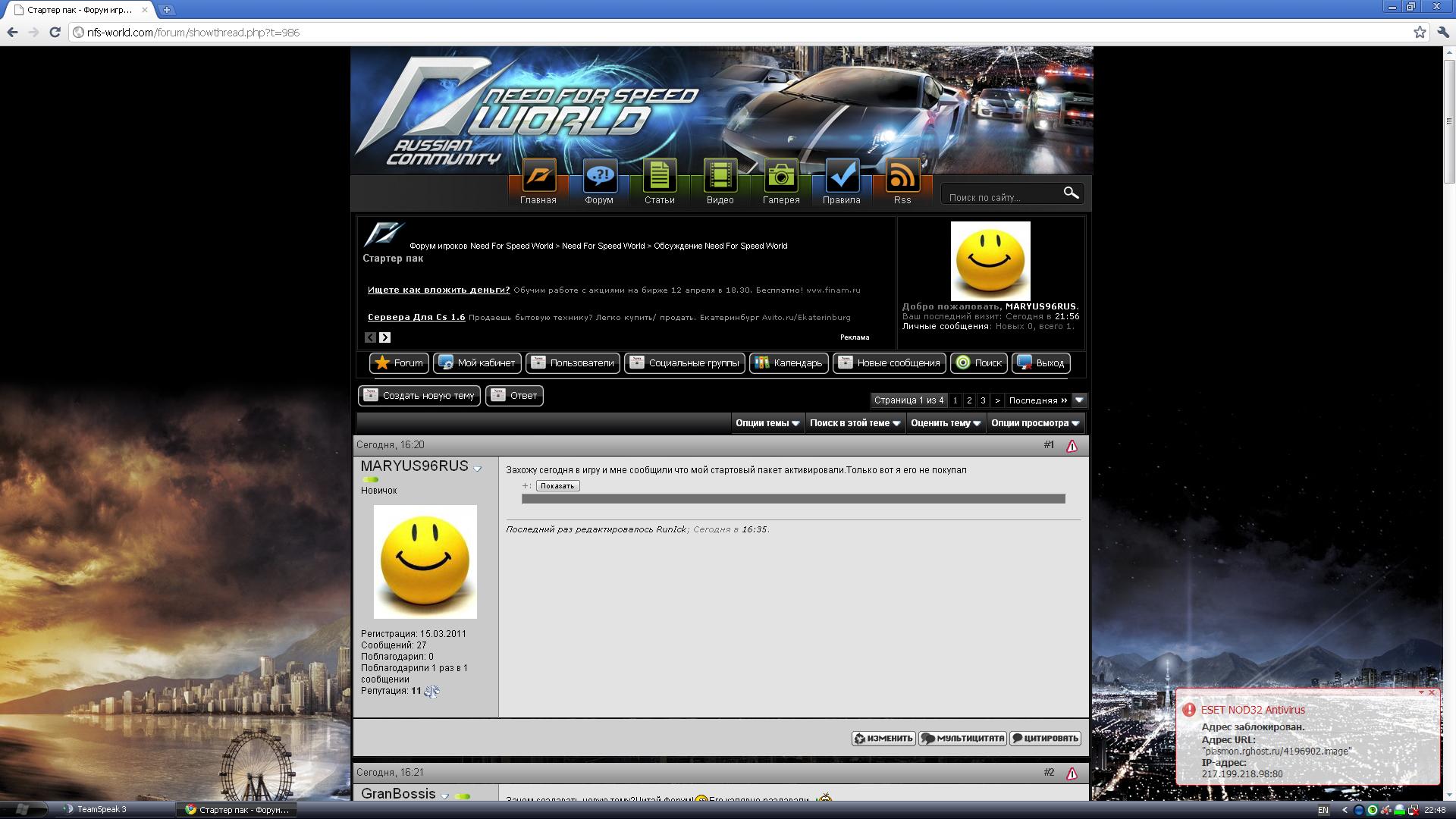Viewport: 1456px width, 819px height.
Task: Open the Календарь menu item
Action: (x=789, y=363)
